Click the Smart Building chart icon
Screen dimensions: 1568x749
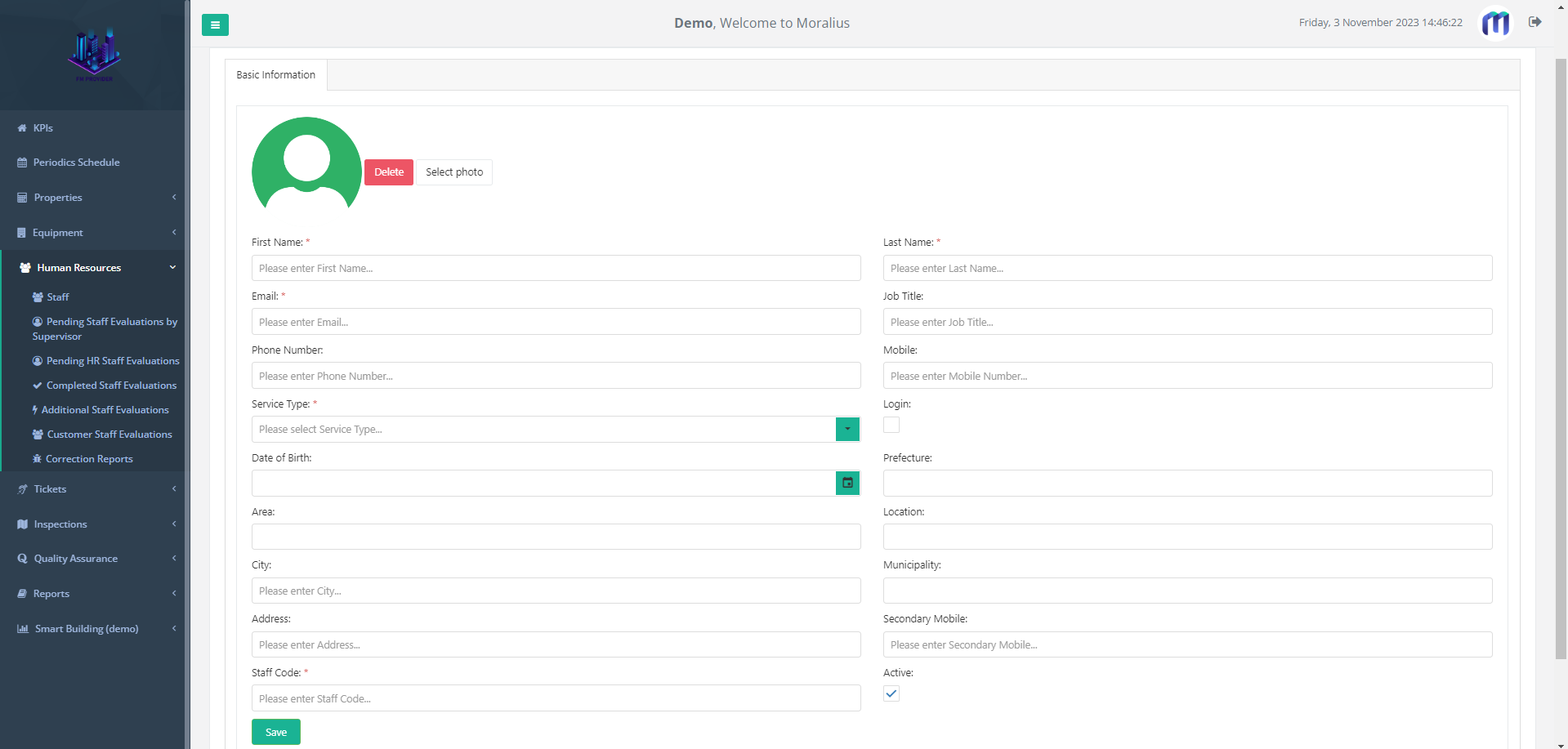pos(23,629)
